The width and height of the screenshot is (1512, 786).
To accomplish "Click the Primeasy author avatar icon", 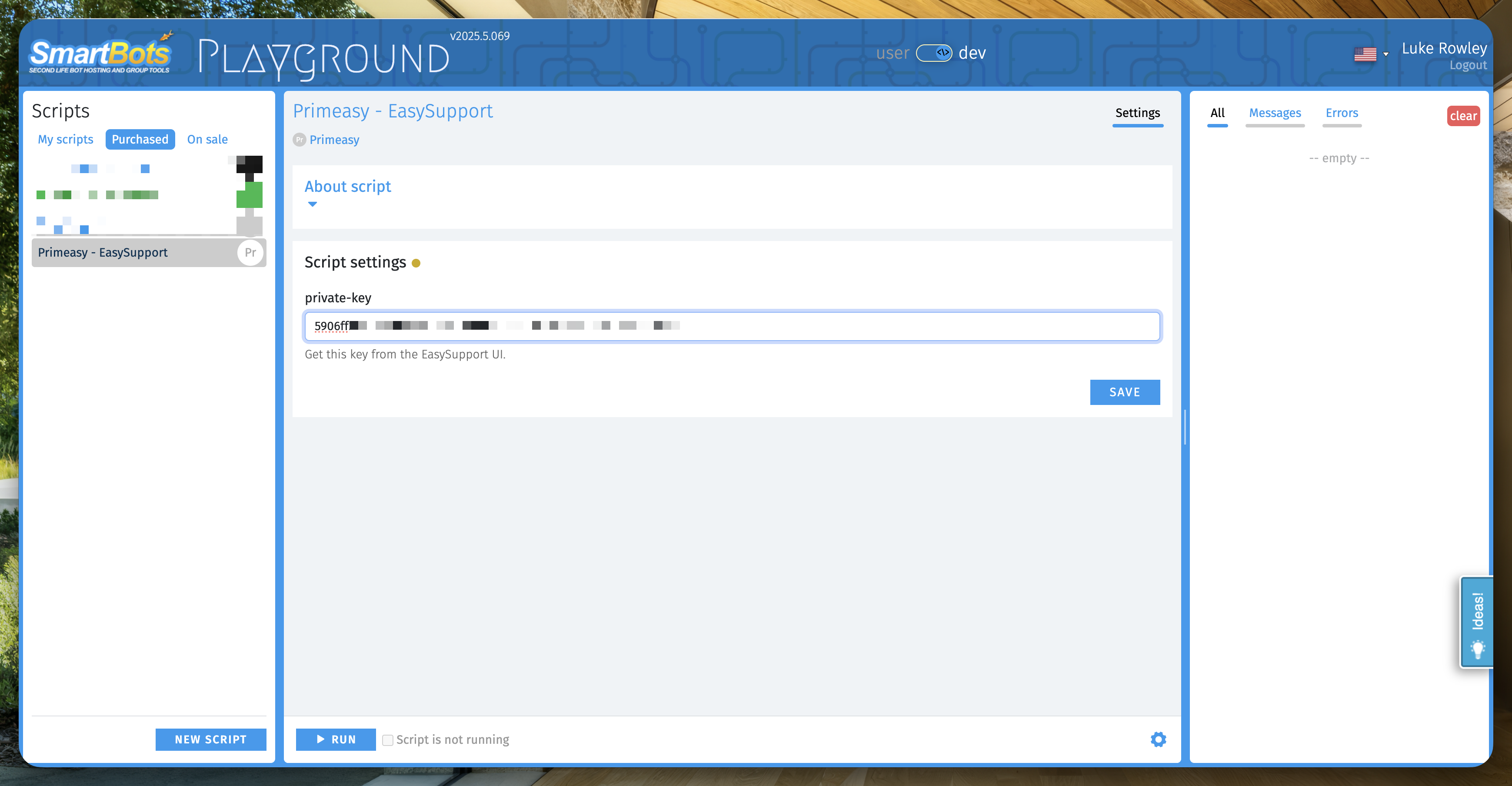I will click(x=300, y=140).
